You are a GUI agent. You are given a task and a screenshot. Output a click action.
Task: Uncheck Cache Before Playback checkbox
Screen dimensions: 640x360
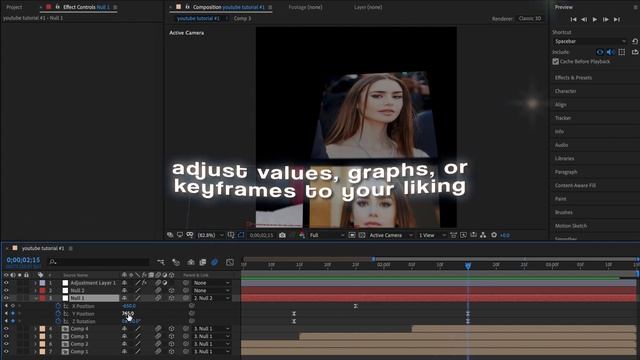point(556,61)
